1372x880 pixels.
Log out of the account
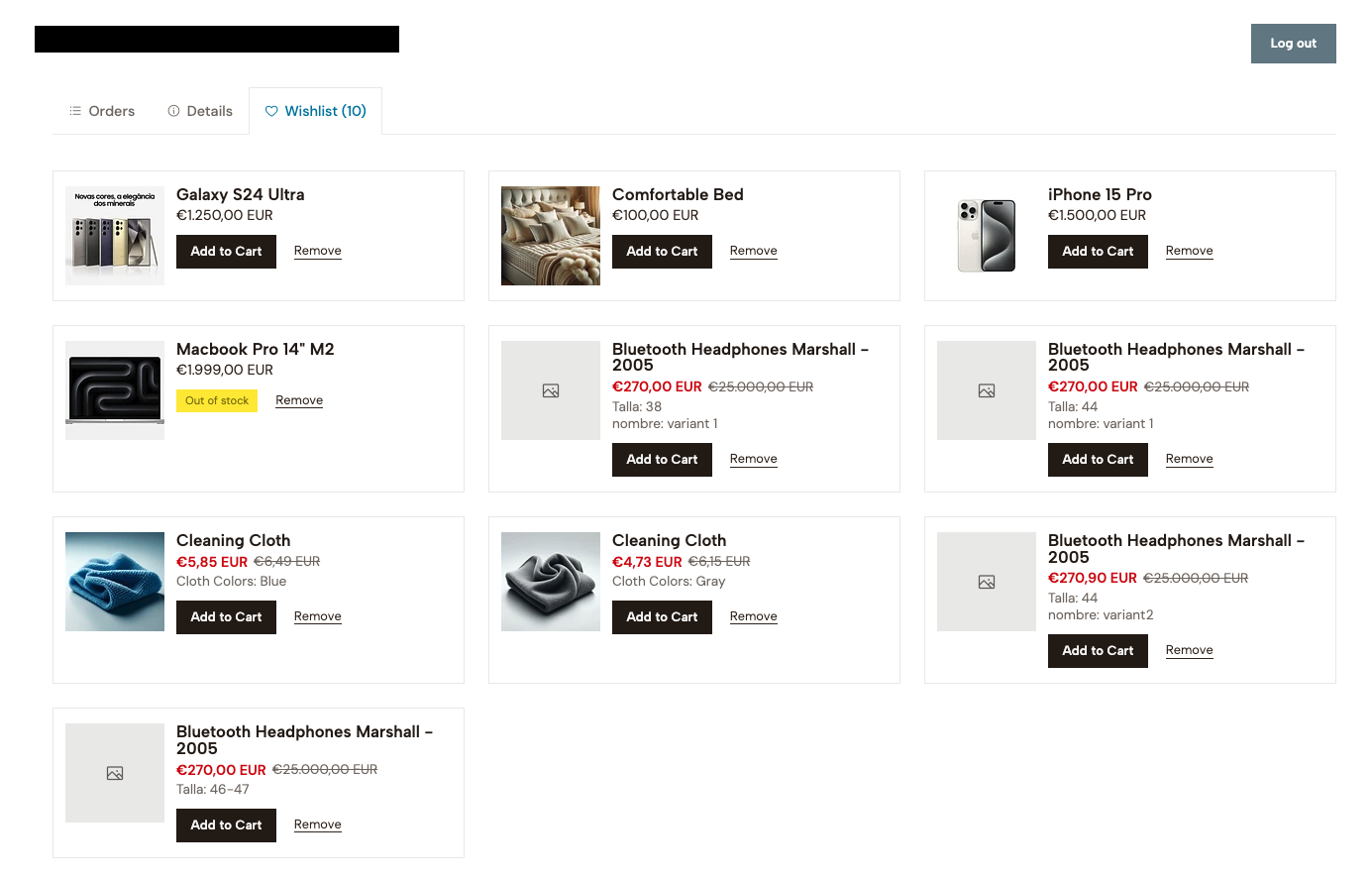pyautogui.click(x=1293, y=44)
